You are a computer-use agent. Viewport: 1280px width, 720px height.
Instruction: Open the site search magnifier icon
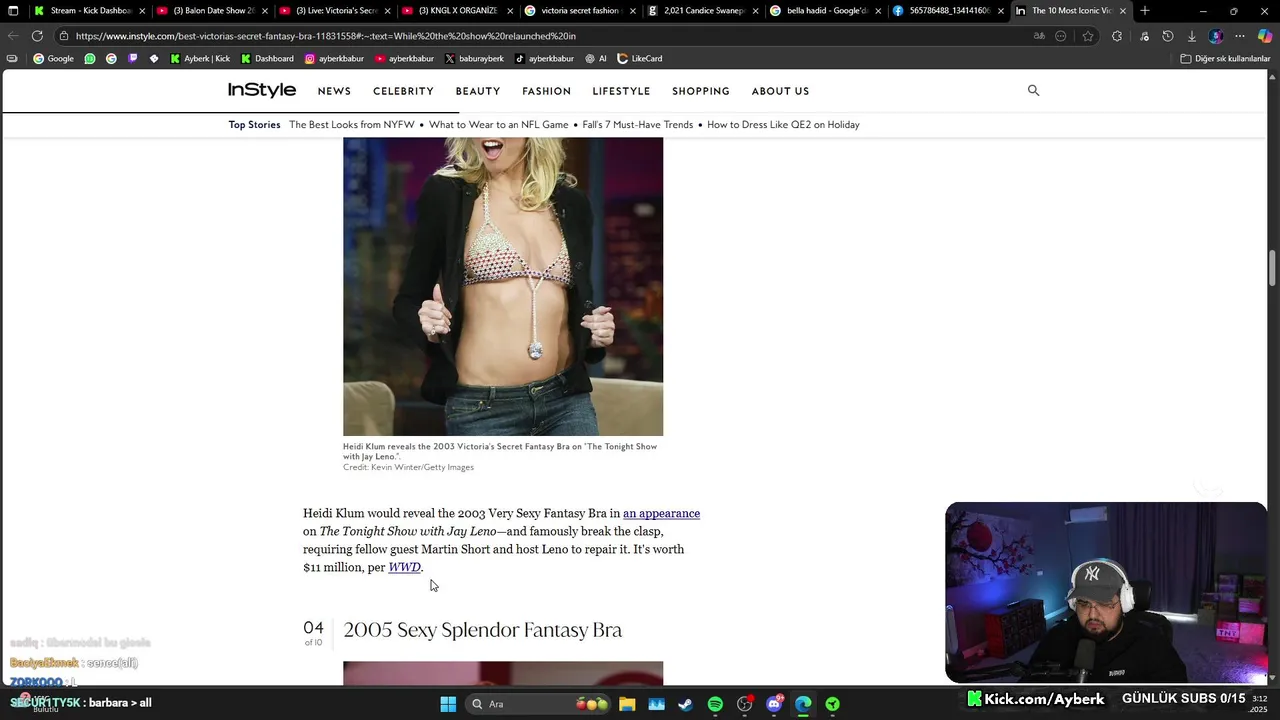pyautogui.click(x=1033, y=90)
